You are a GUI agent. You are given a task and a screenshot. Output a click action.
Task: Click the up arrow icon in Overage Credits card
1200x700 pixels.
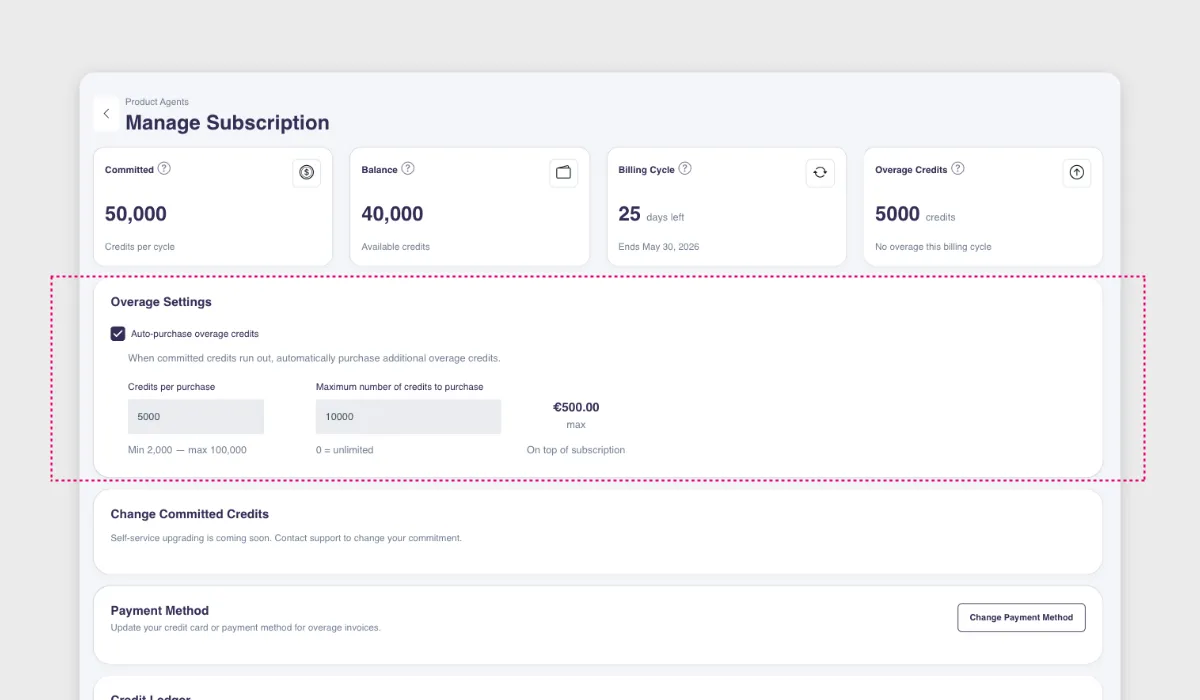(1077, 172)
